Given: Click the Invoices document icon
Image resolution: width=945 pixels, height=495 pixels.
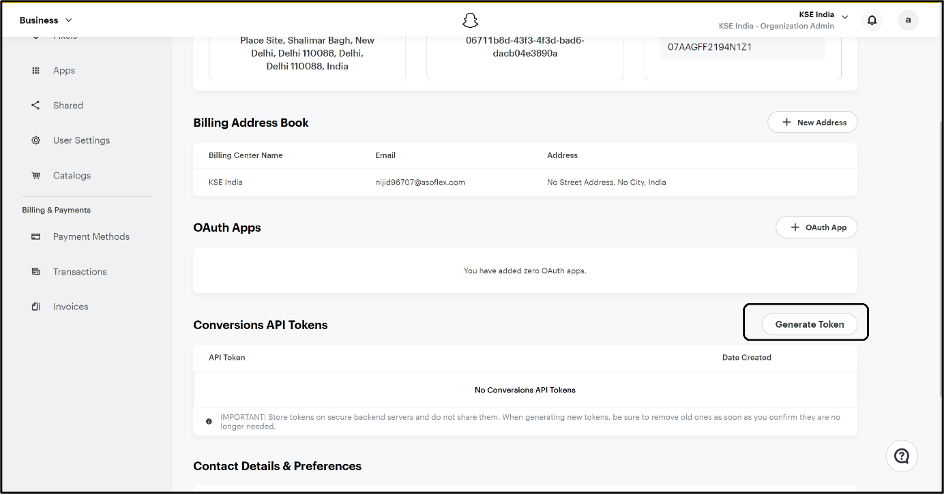Looking at the screenshot, I should tap(36, 307).
